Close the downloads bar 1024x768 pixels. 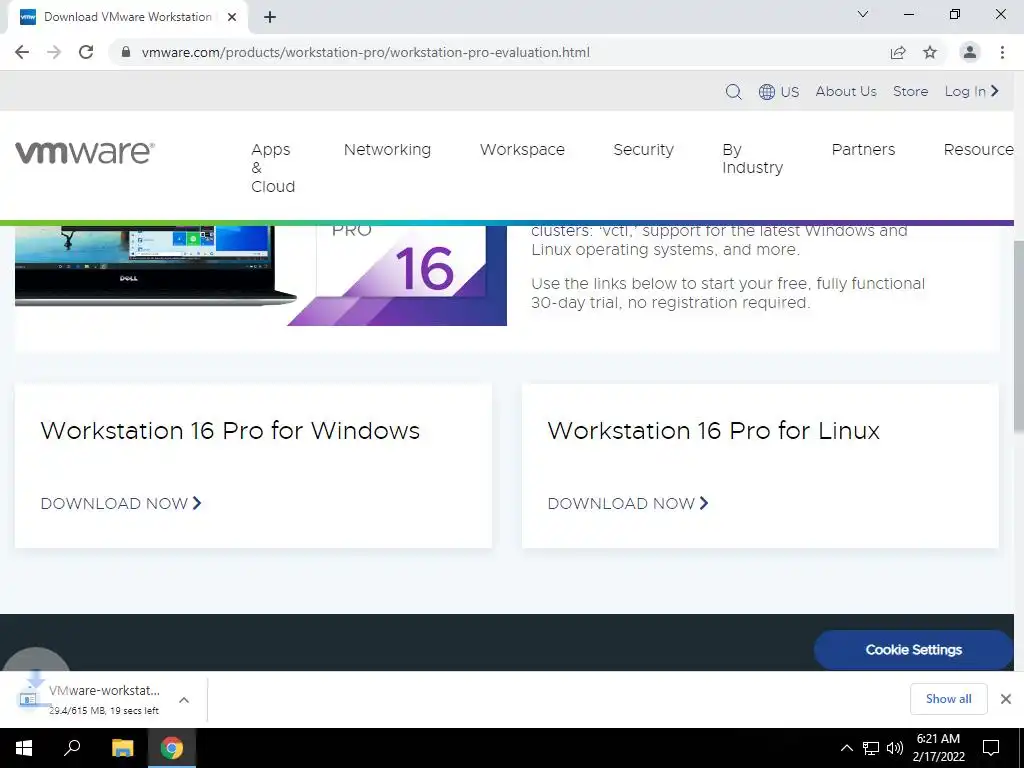[1006, 699]
